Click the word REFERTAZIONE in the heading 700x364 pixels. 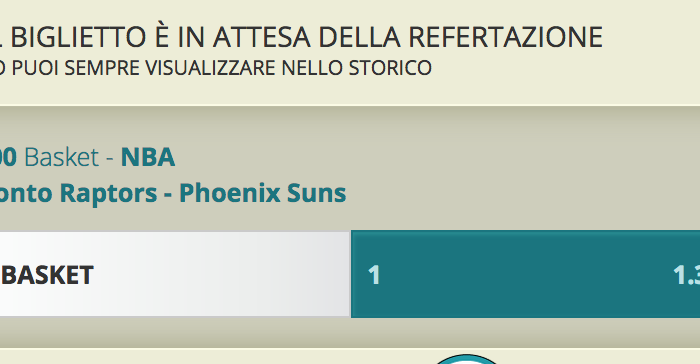(505, 37)
